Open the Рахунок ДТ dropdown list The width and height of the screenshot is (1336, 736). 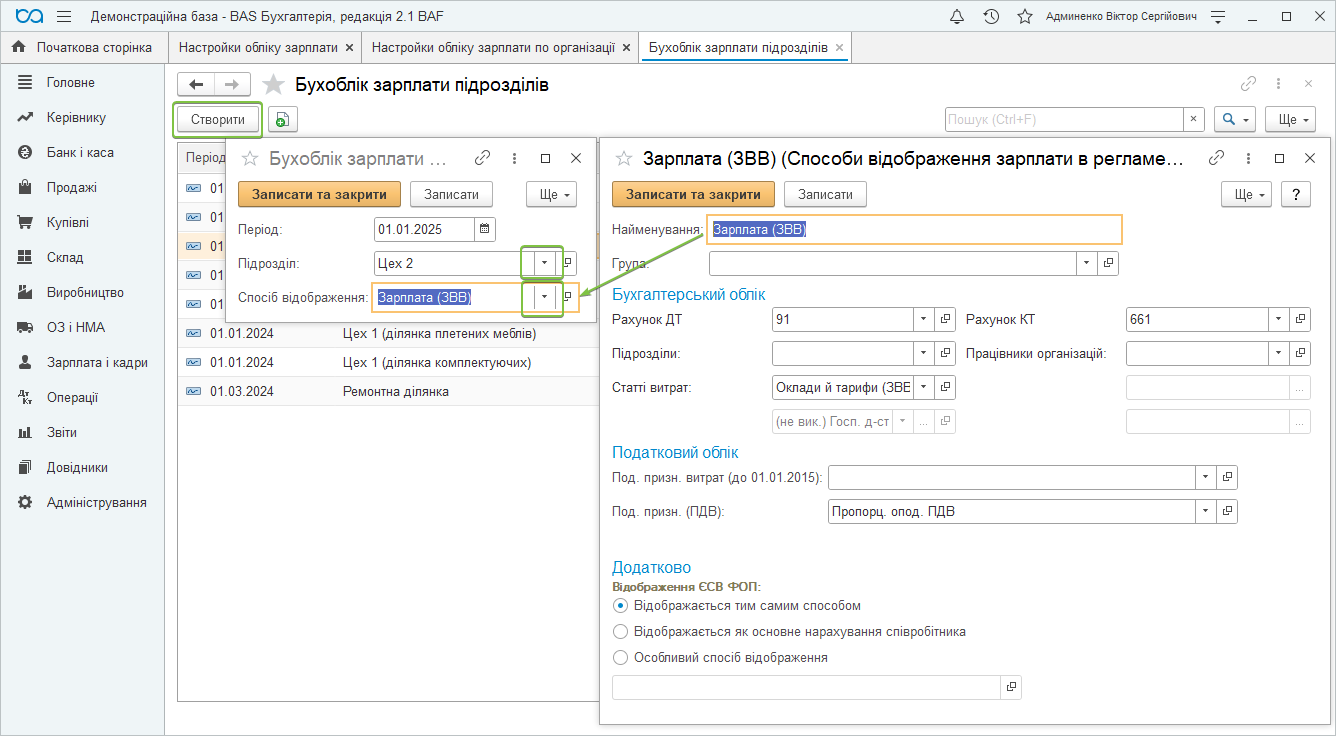click(x=923, y=319)
